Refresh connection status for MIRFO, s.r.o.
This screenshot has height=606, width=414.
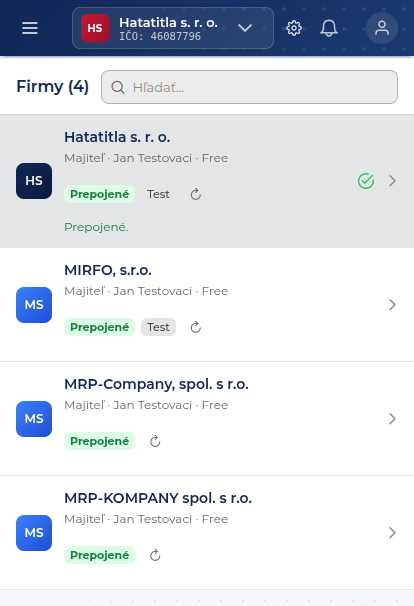click(x=196, y=327)
